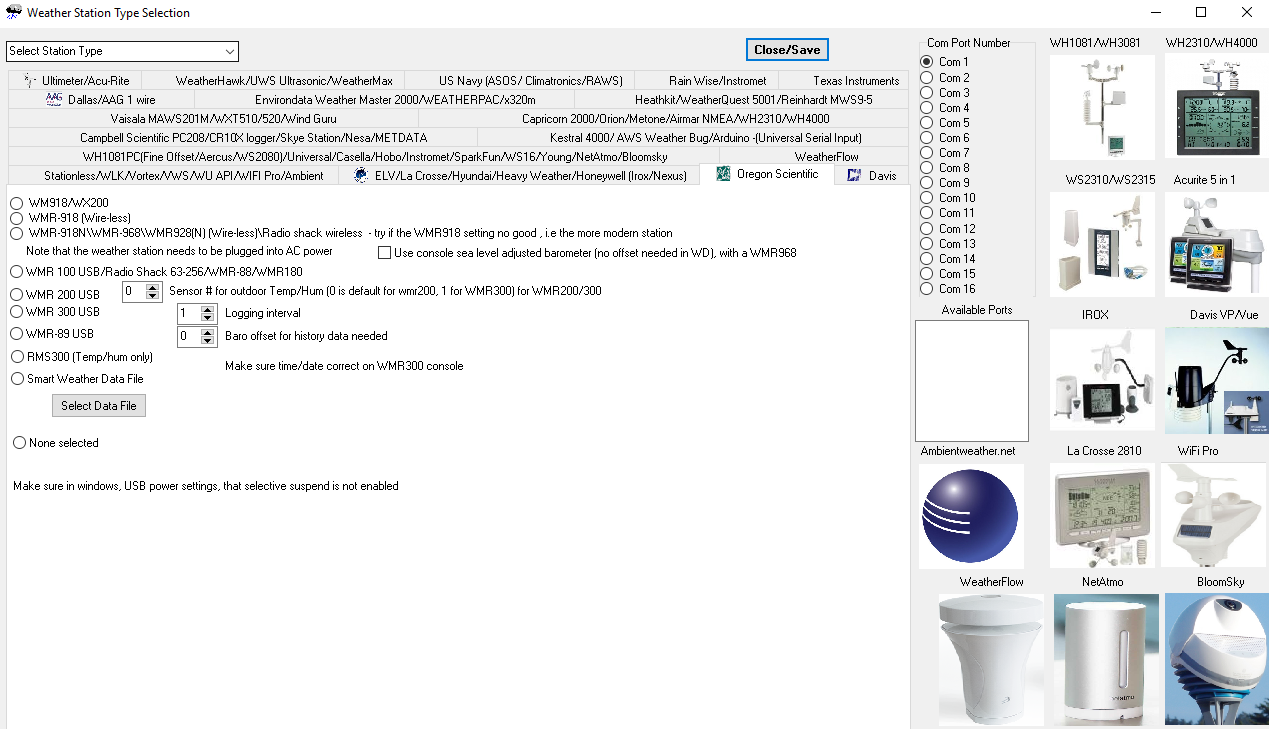
Task: Click the Close/Save button
Action: [787, 50]
